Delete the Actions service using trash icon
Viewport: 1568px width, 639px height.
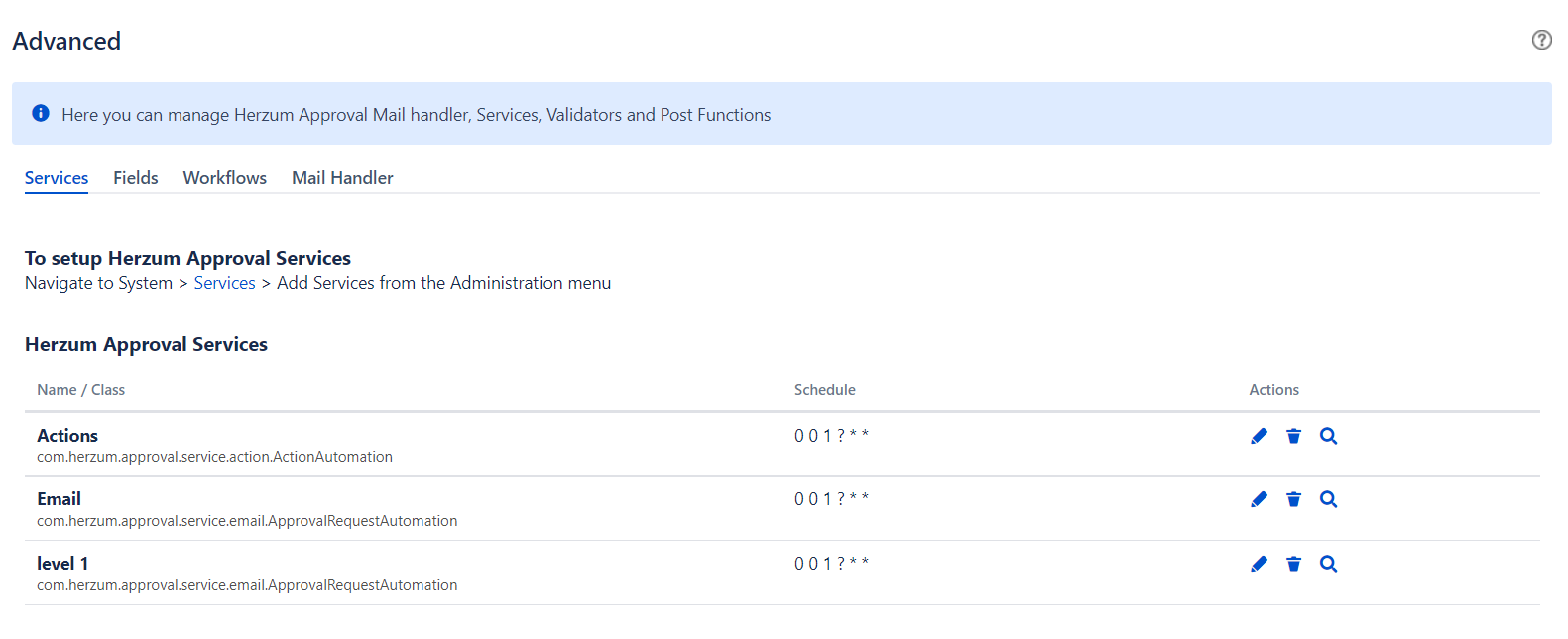1293,436
